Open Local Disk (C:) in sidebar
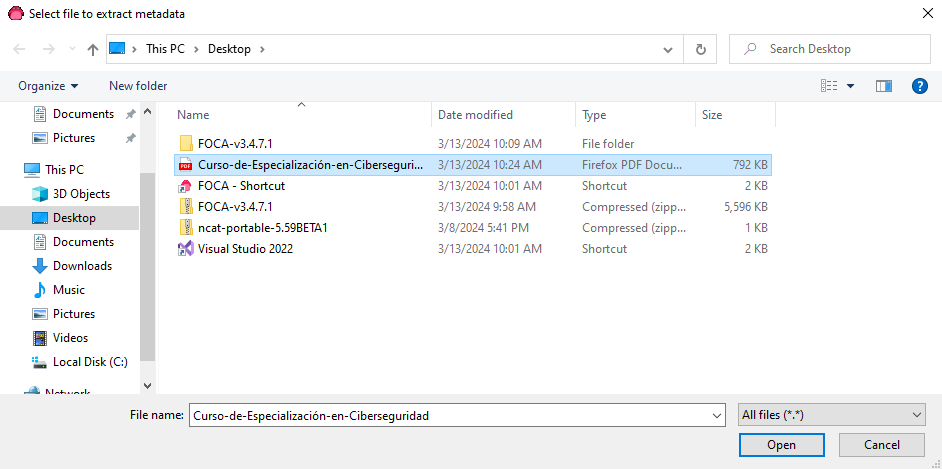The image size is (942, 469). (x=90, y=362)
